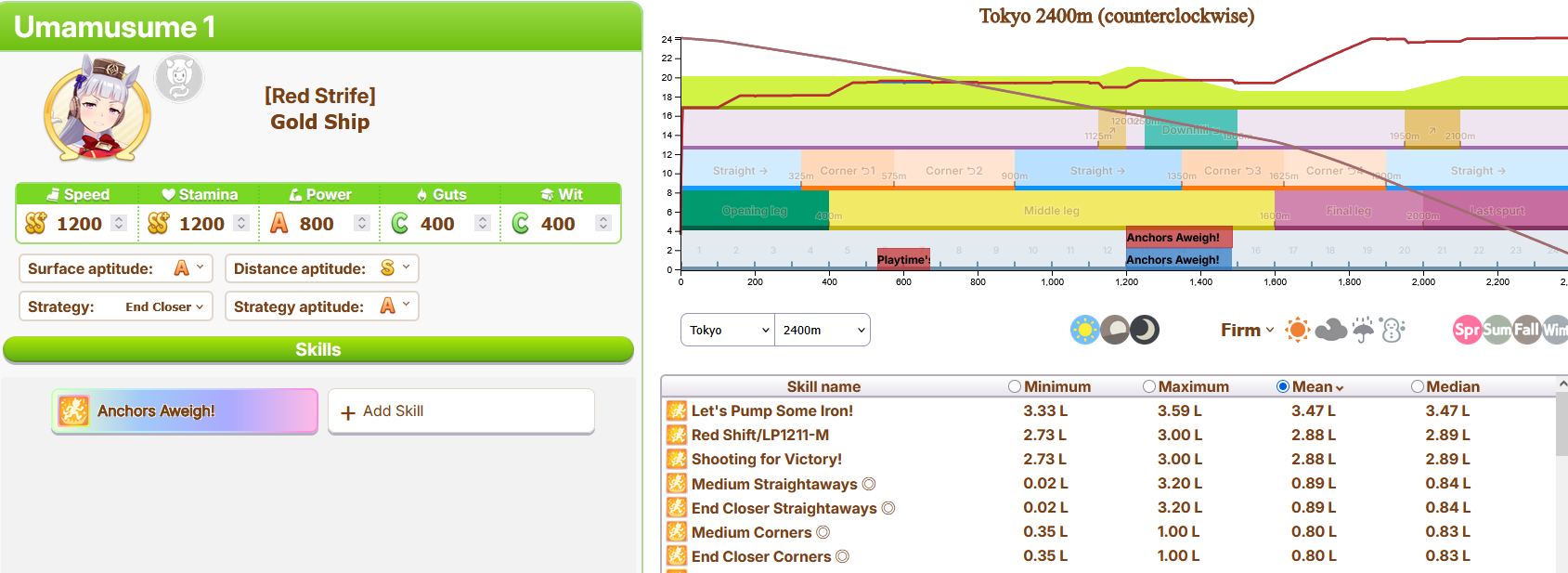Screen dimensions: 1568x573
Task: Click the Power A rank icon
Action: point(279,223)
